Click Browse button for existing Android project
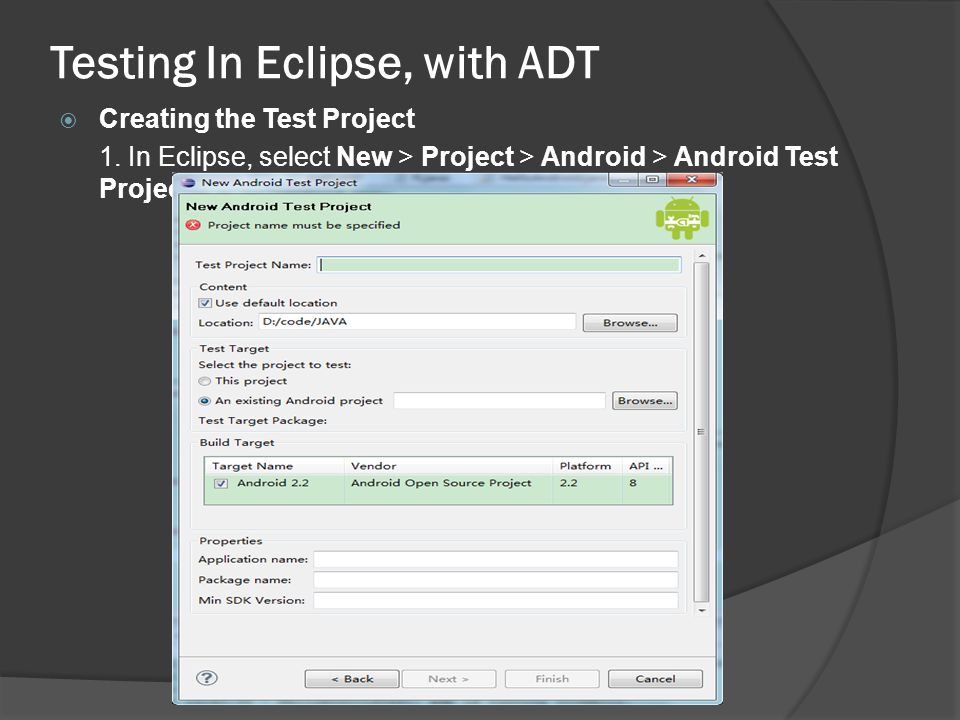Screen dimensions: 960x720 coord(645,400)
